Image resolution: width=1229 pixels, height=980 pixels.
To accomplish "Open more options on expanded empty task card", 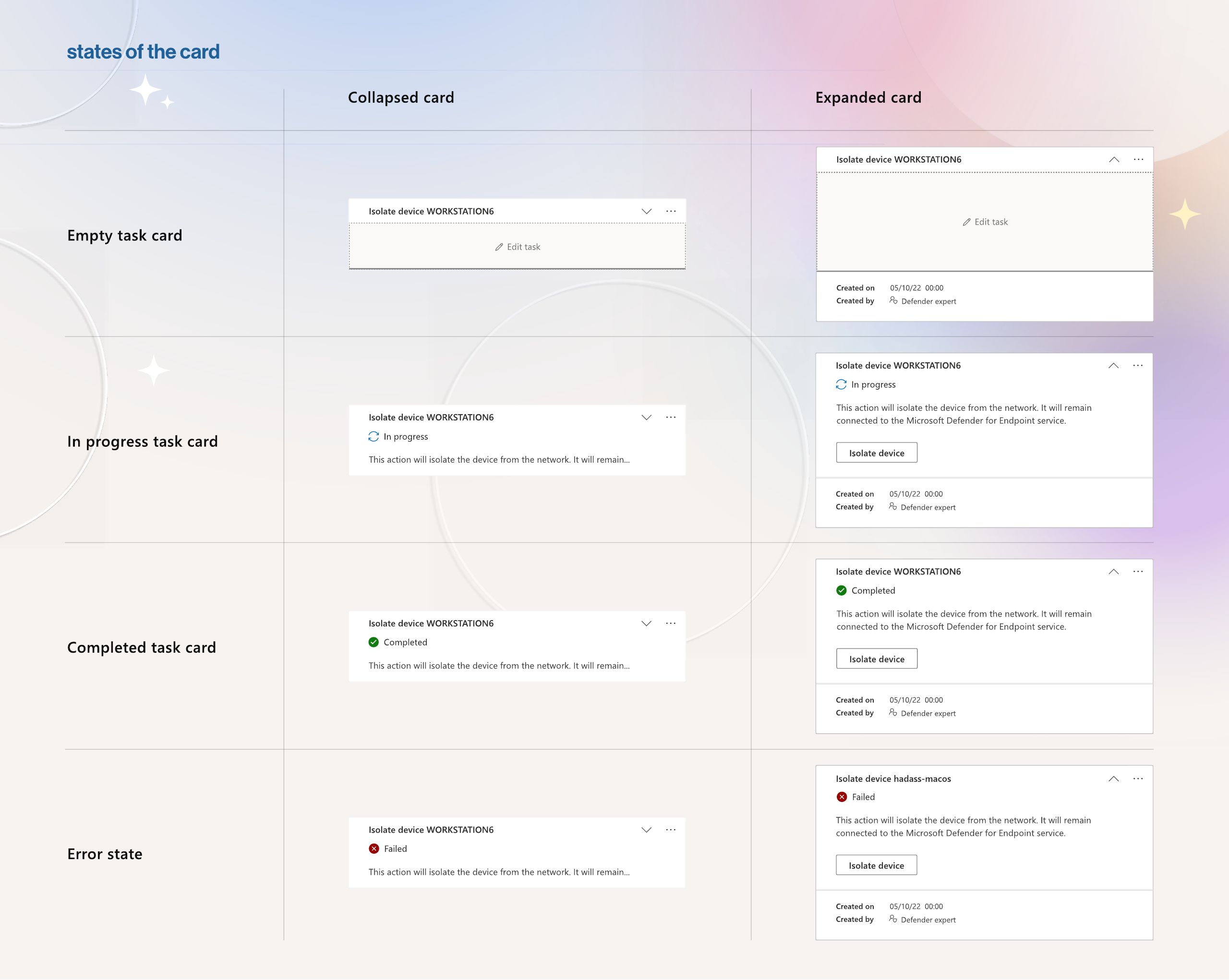I will click(x=1138, y=159).
